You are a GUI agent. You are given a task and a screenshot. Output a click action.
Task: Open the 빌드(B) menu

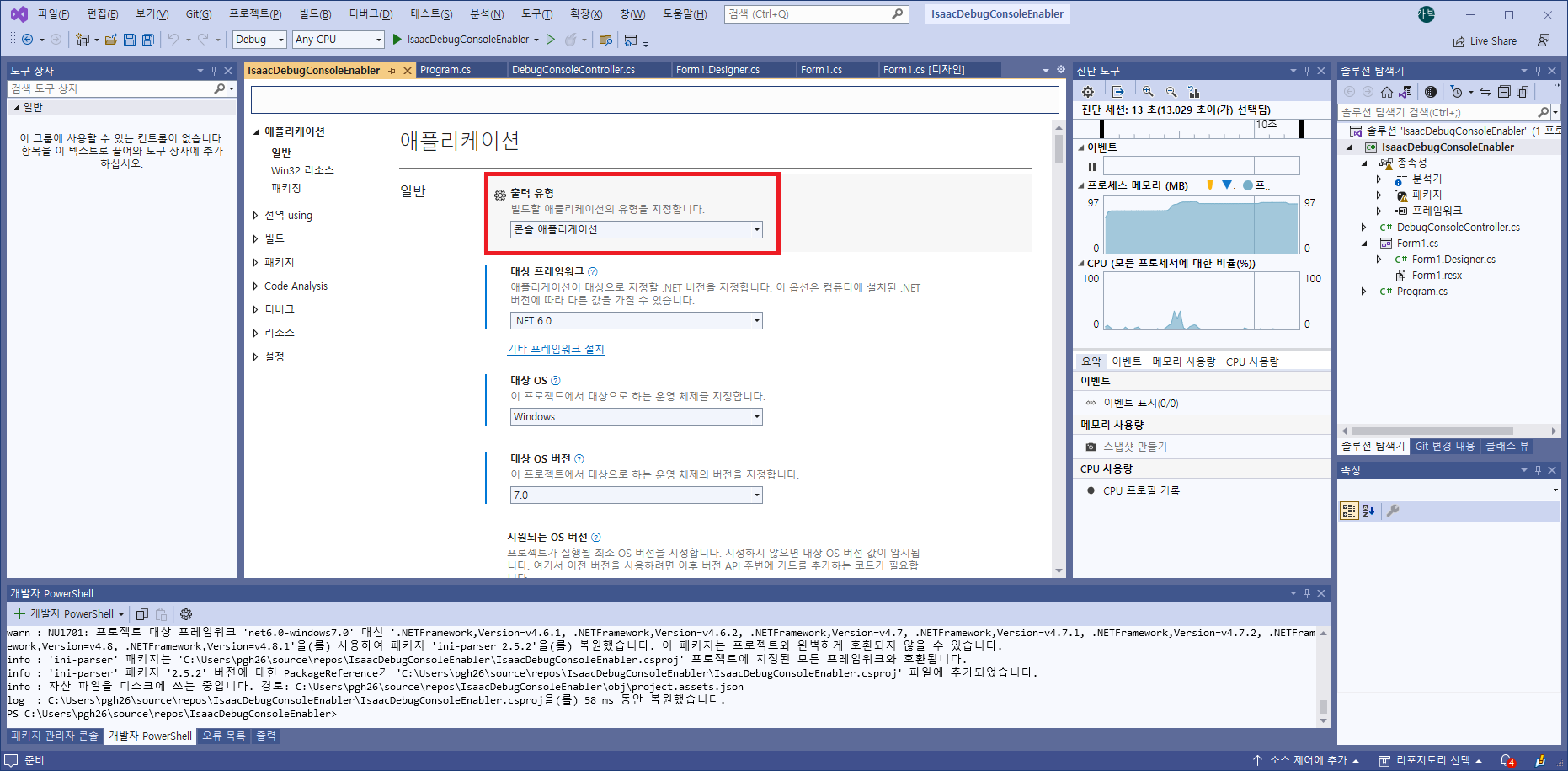315,14
